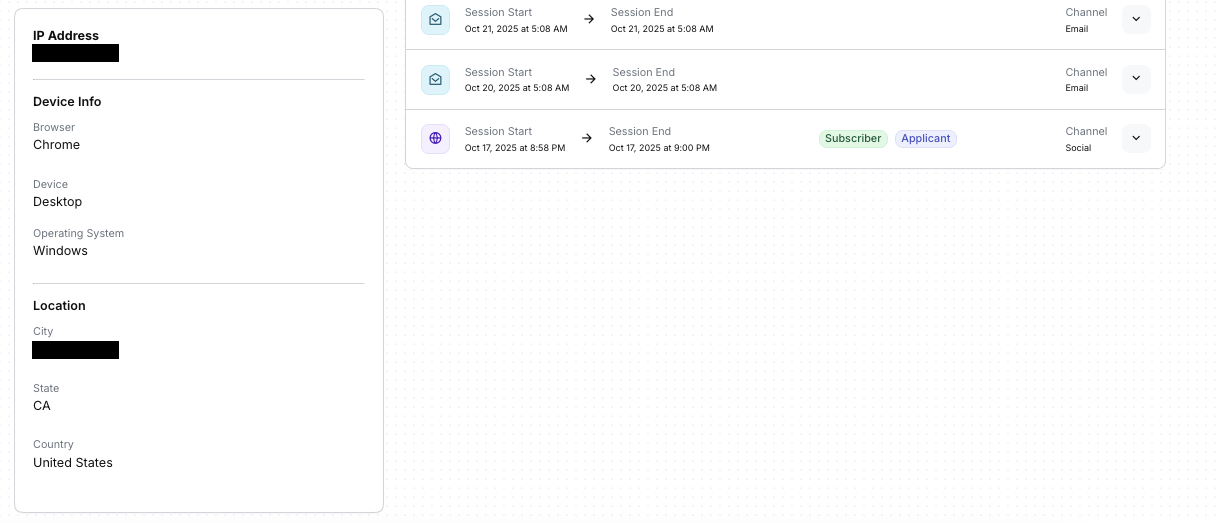
Task: Expand the Oct 20 email session row
Action: click(1135, 80)
